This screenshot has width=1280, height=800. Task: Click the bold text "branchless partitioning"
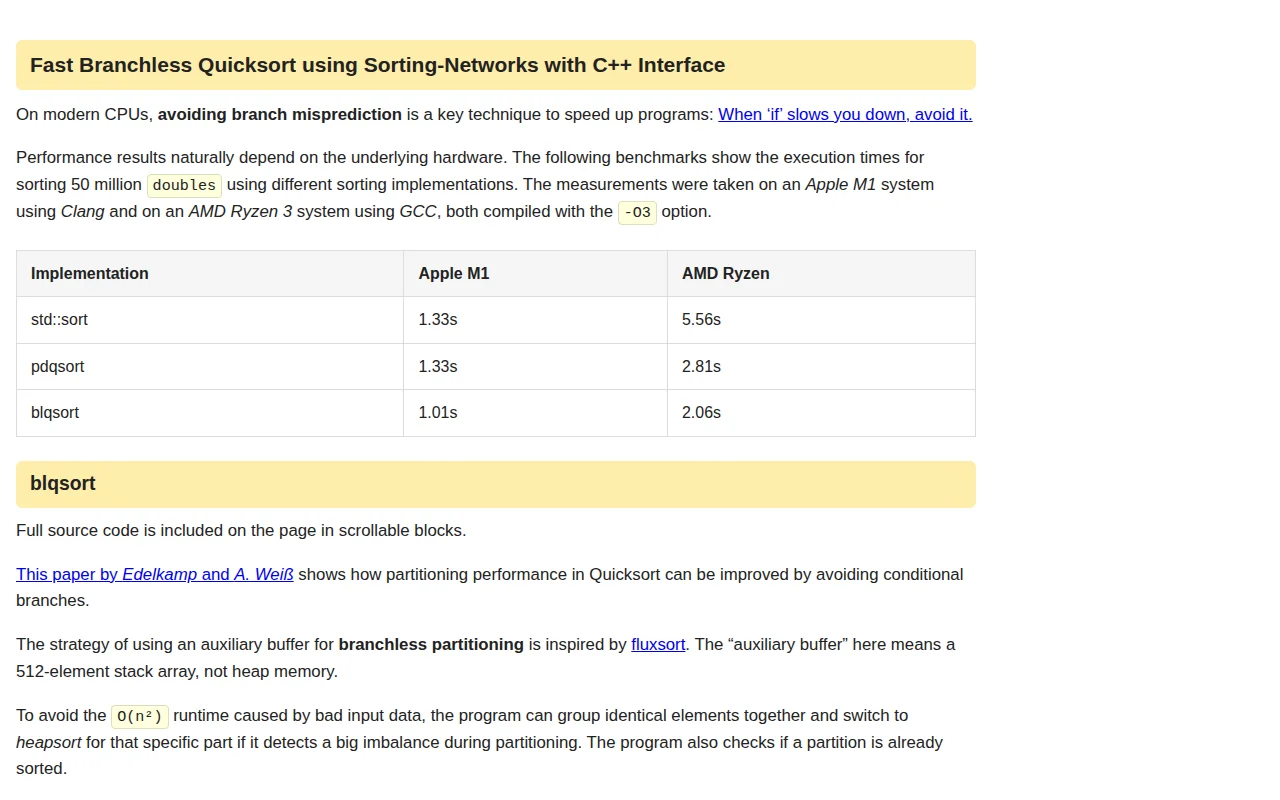431,644
